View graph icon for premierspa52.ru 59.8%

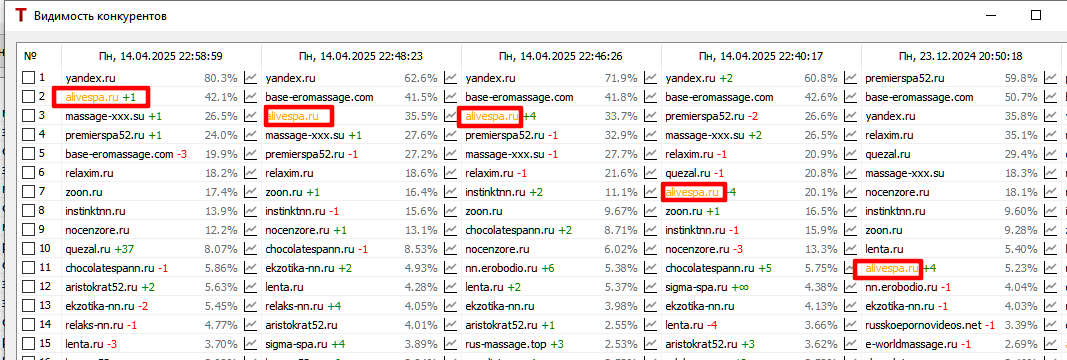(1051, 78)
